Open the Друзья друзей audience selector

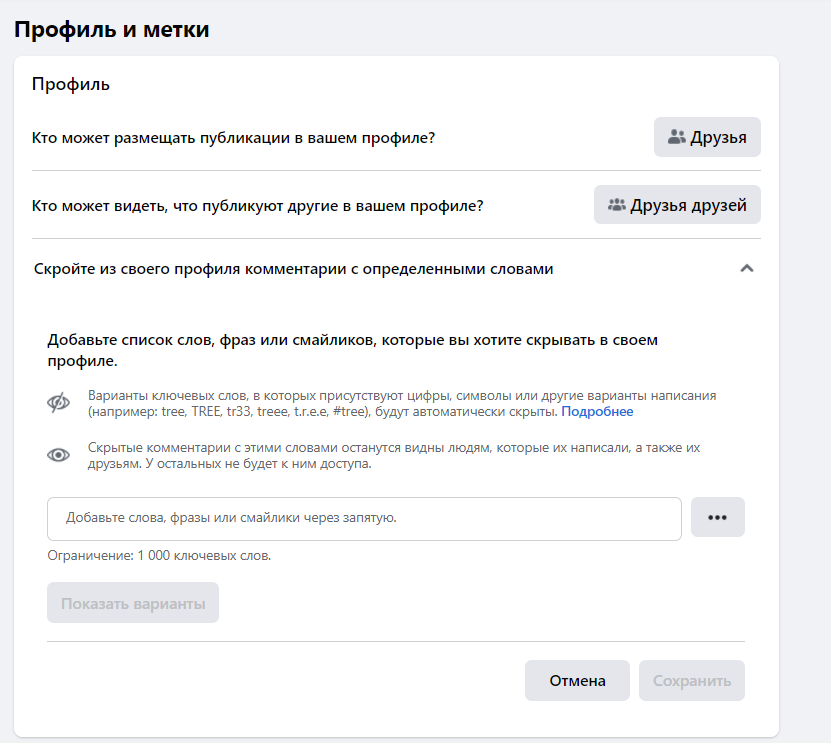click(x=677, y=205)
